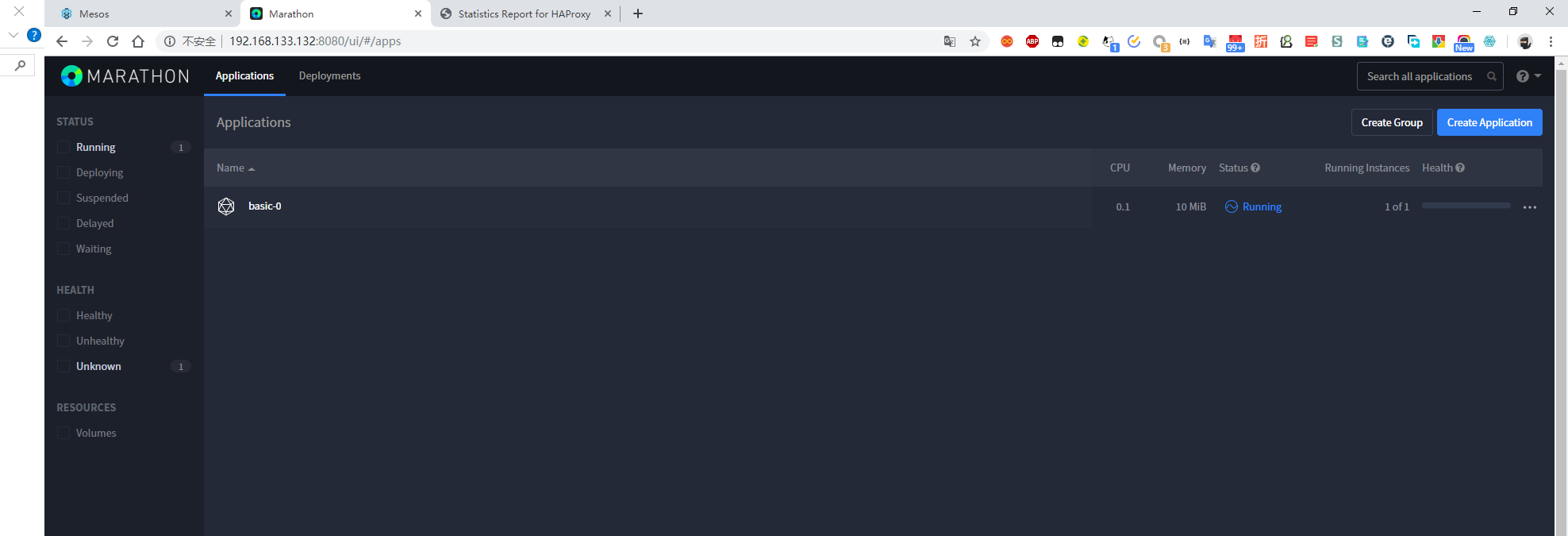This screenshot has height=536, width=1568.
Task: Switch to the Mesos browser tab
Action: click(x=143, y=13)
